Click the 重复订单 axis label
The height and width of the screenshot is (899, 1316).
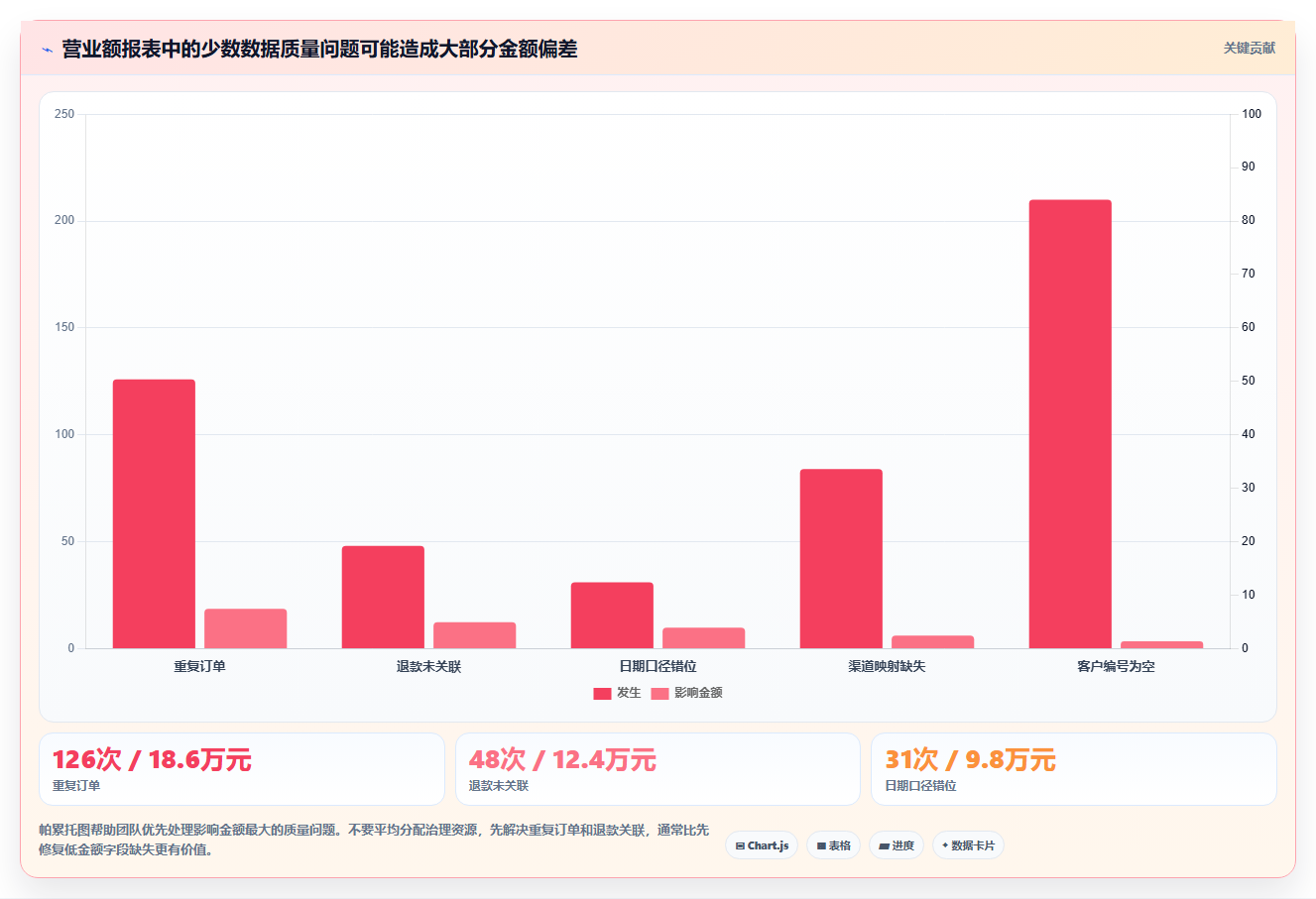click(x=200, y=666)
